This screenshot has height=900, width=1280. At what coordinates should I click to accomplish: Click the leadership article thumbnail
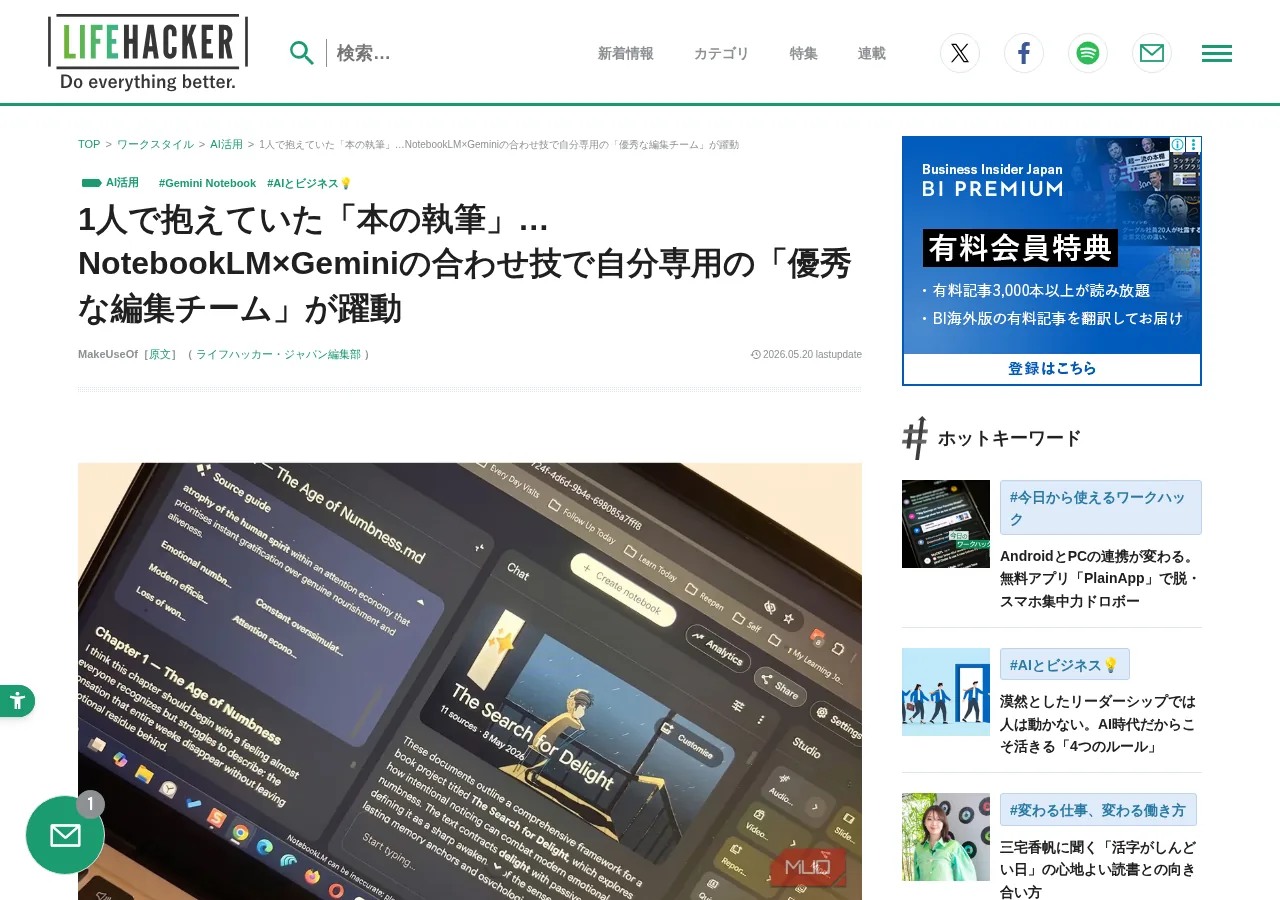pos(946,692)
